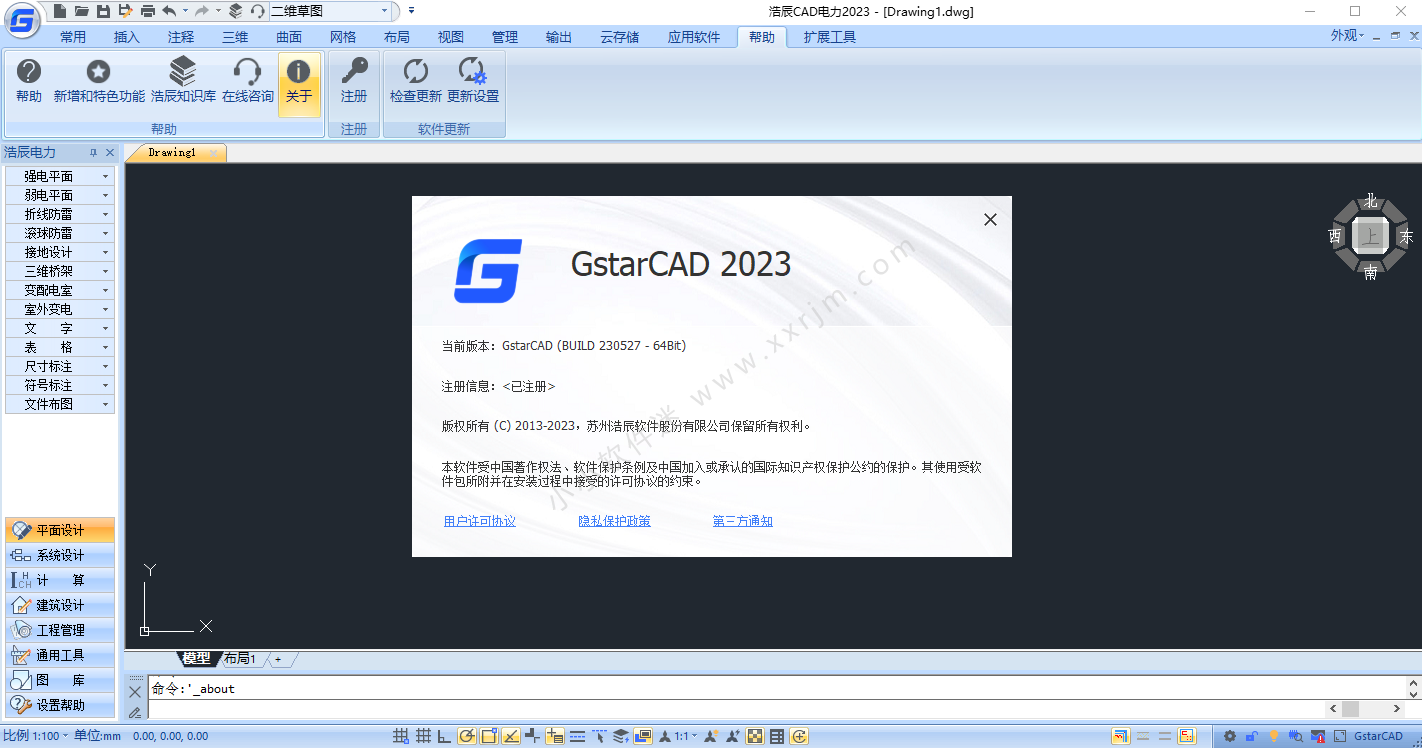
Task: Open 通用工具 panel in the sidebar
Action: [60, 655]
